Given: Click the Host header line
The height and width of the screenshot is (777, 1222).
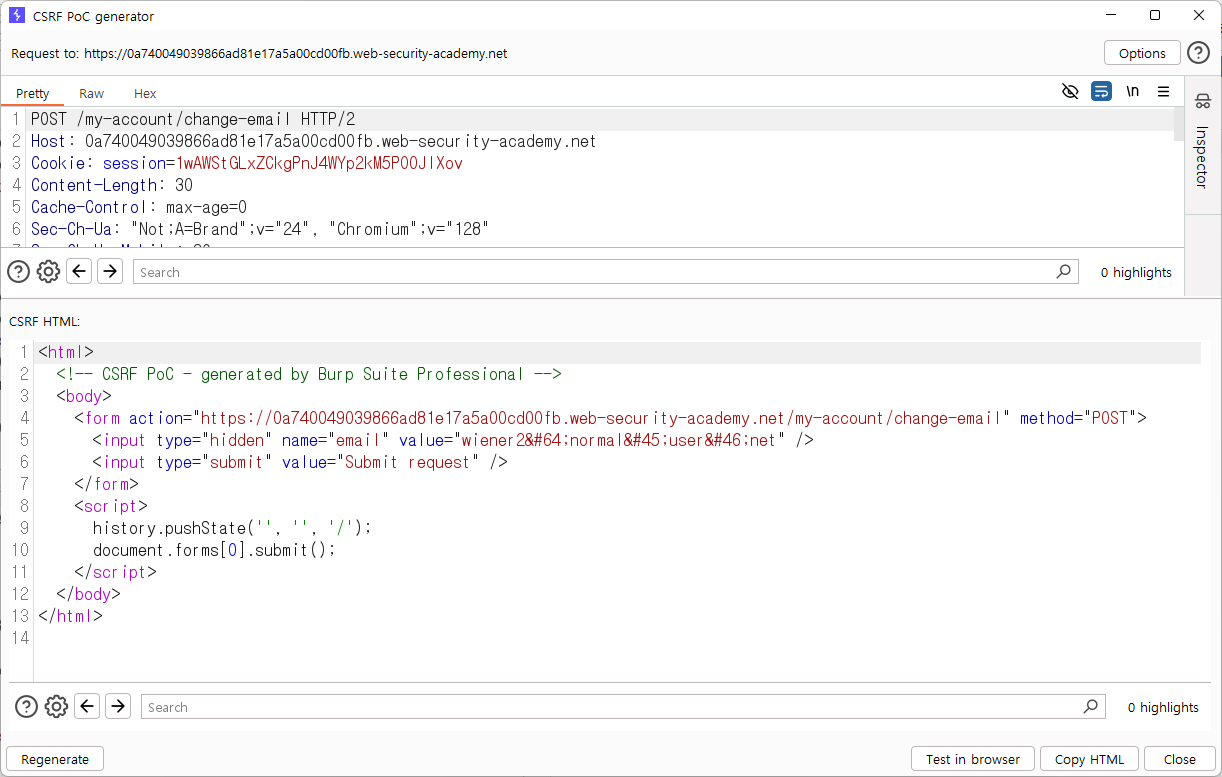Looking at the screenshot, I should click(313, 141).
